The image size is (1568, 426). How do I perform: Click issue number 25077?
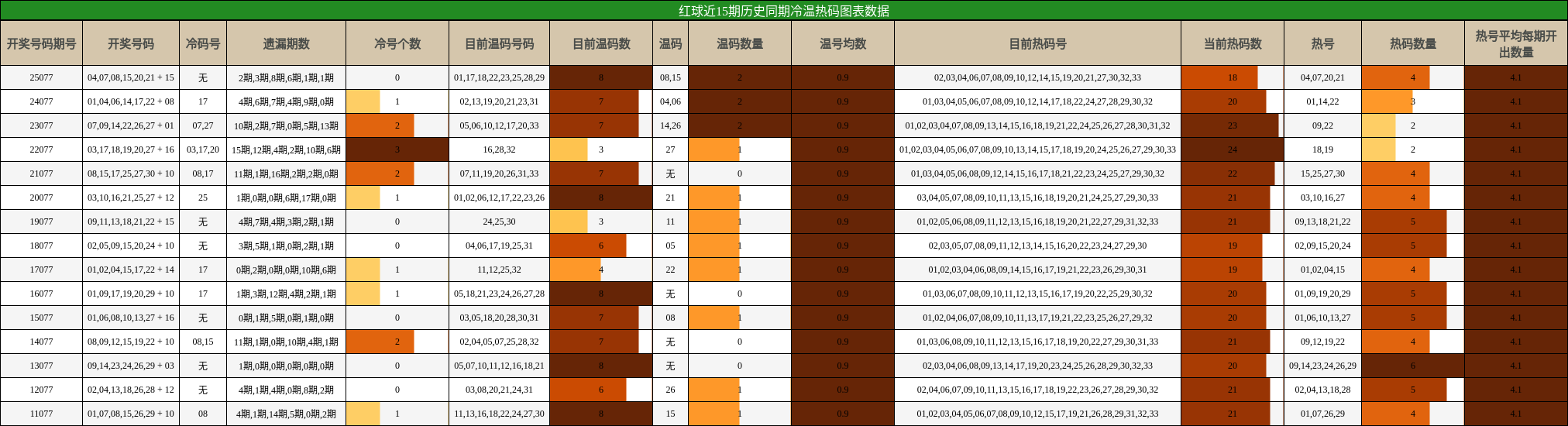(x=41, y=77)
